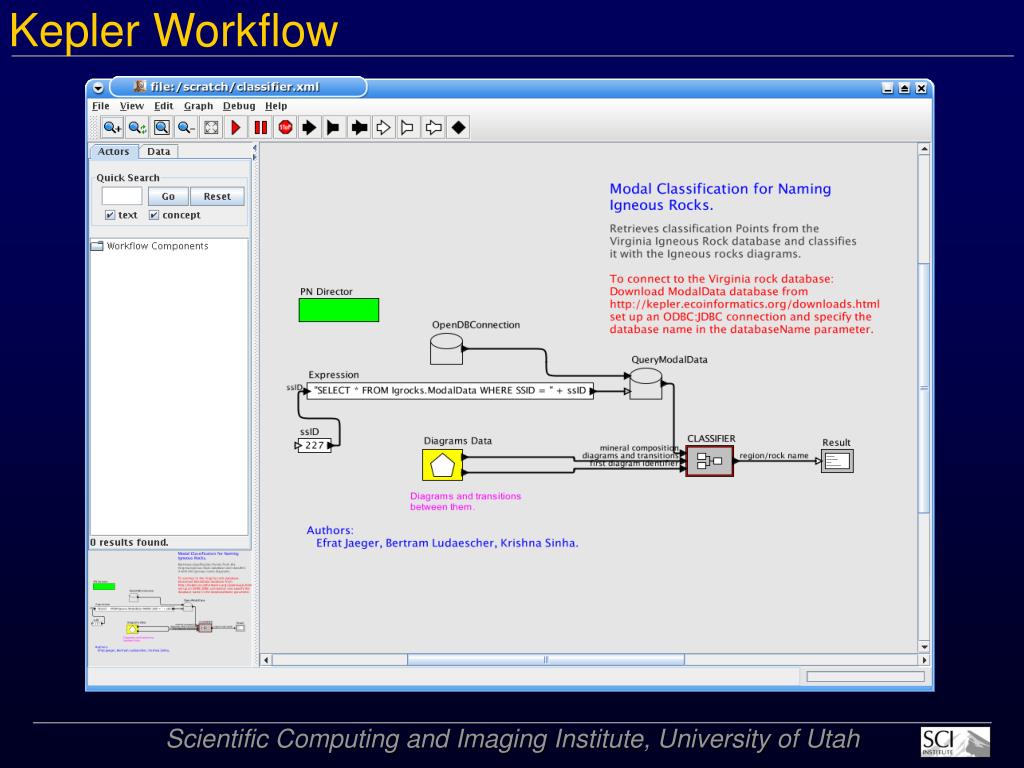The image size is (1024, 768).
Task: Switch to the Data tab
Action: (159, 152)
